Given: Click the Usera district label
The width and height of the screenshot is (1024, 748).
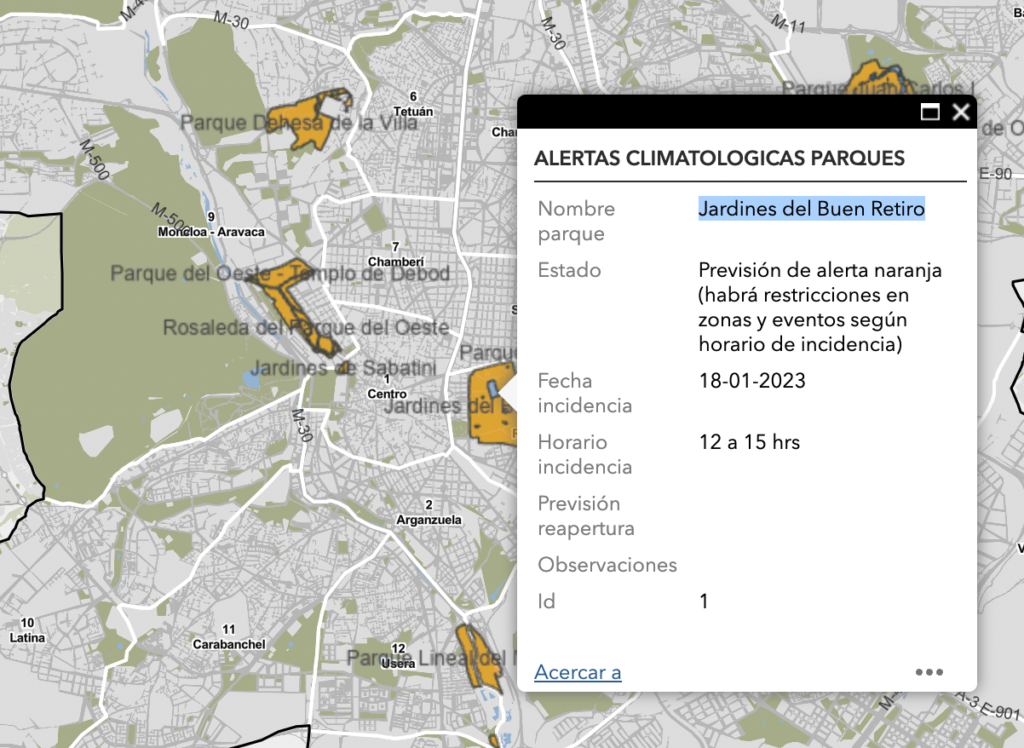Looking at the screenshot, I should coord(398,663).
